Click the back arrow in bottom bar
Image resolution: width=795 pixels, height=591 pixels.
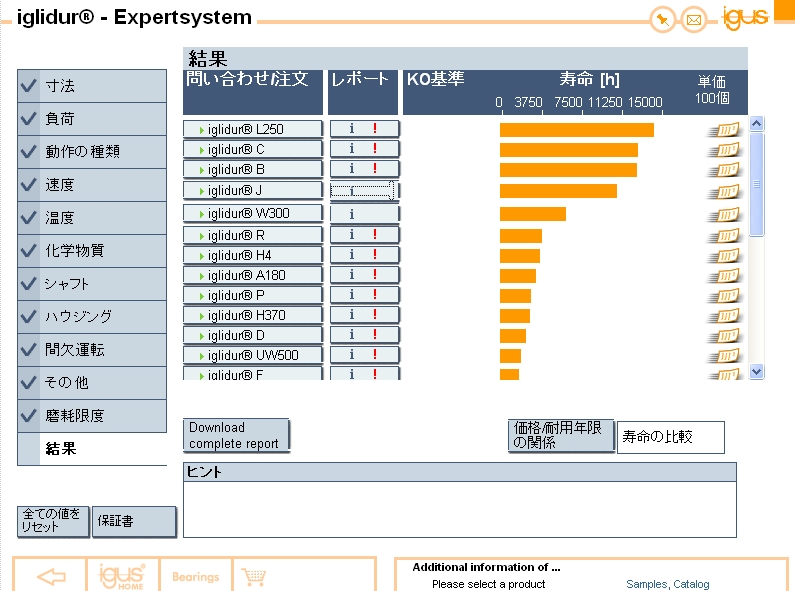point(51,576)
